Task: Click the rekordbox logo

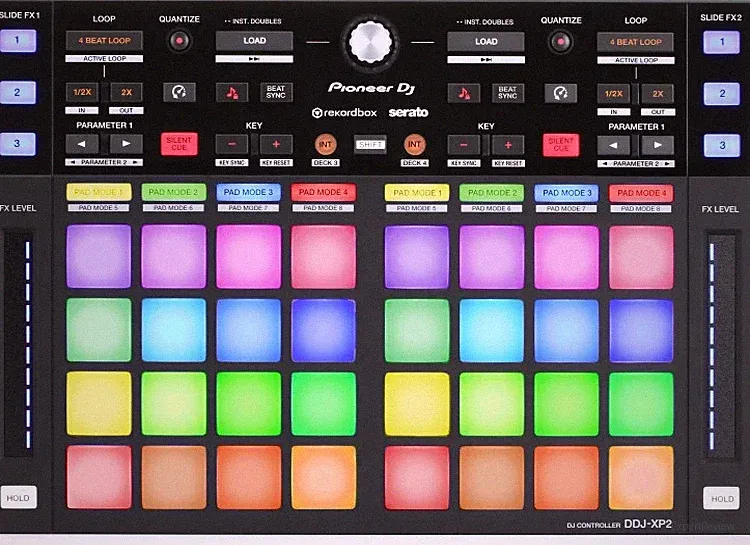Action: point(344,113)
